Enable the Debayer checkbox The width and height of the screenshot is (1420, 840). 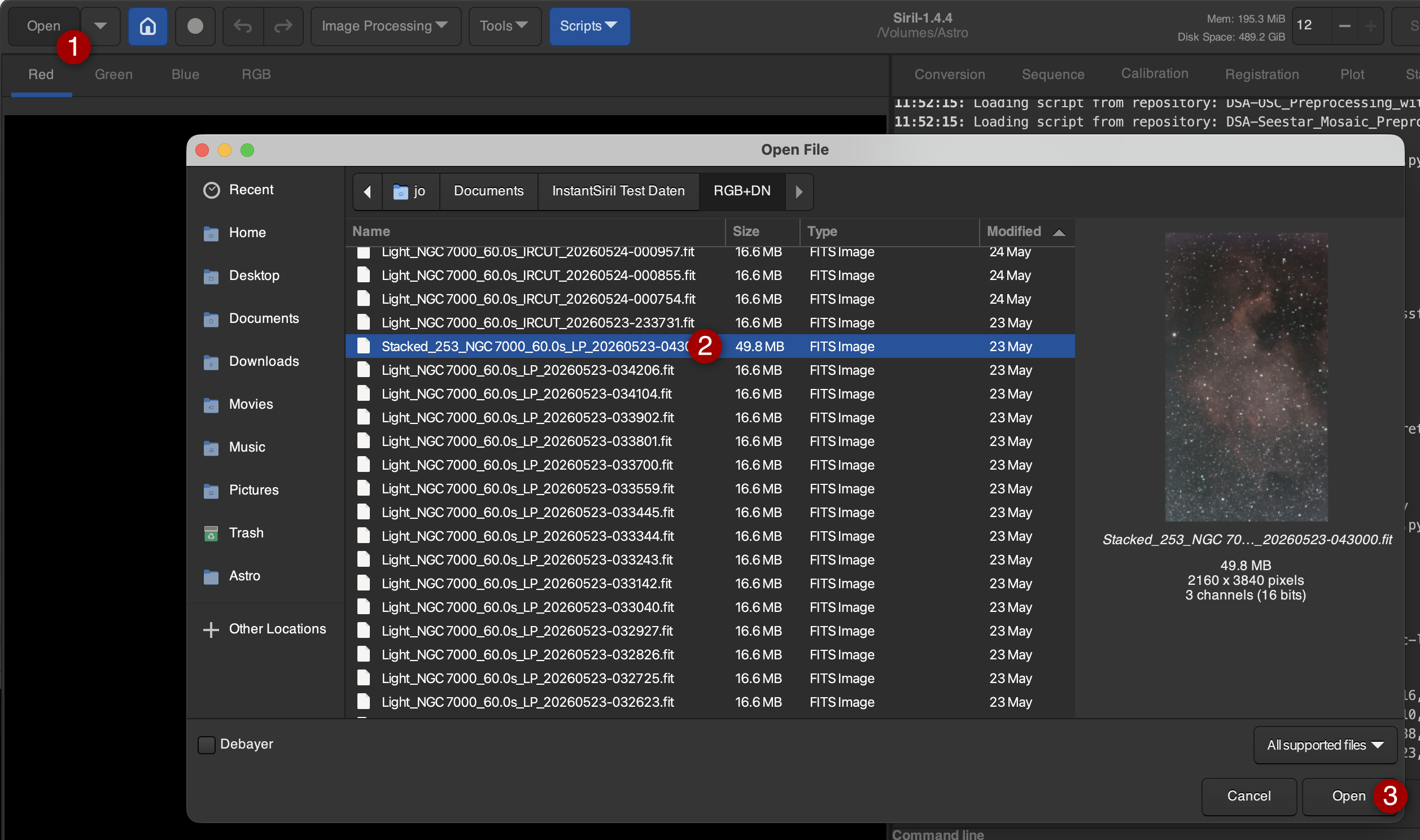click(x=206, y=745)
